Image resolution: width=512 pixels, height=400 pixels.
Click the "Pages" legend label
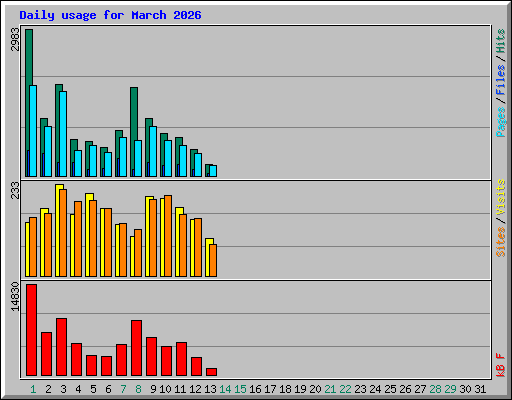tap(501, 122)
